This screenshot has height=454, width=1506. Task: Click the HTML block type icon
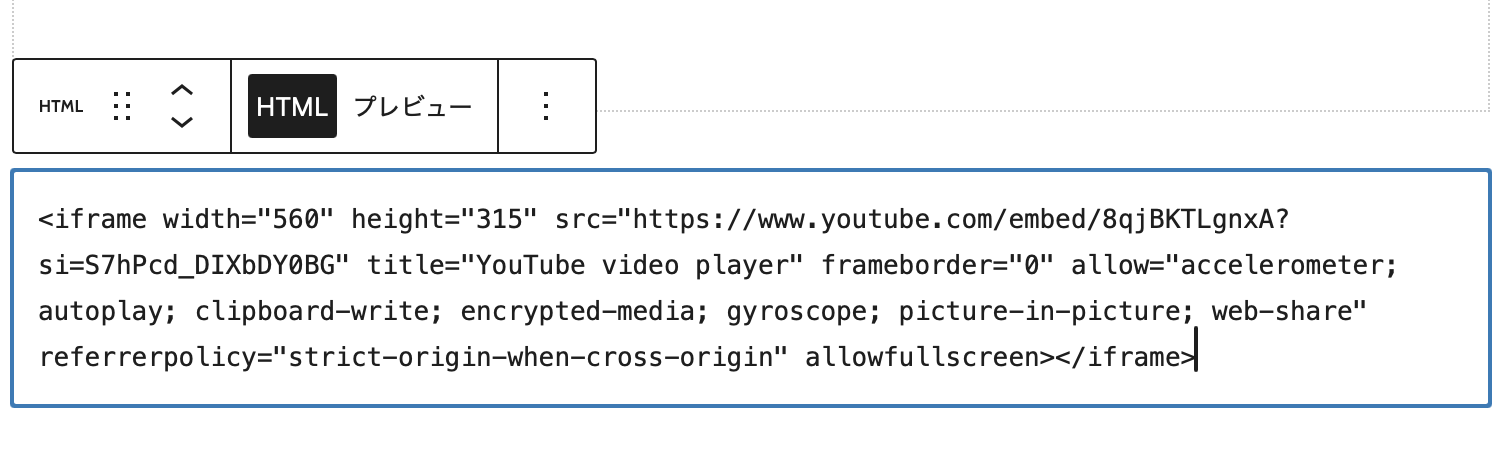click(61, 106)
